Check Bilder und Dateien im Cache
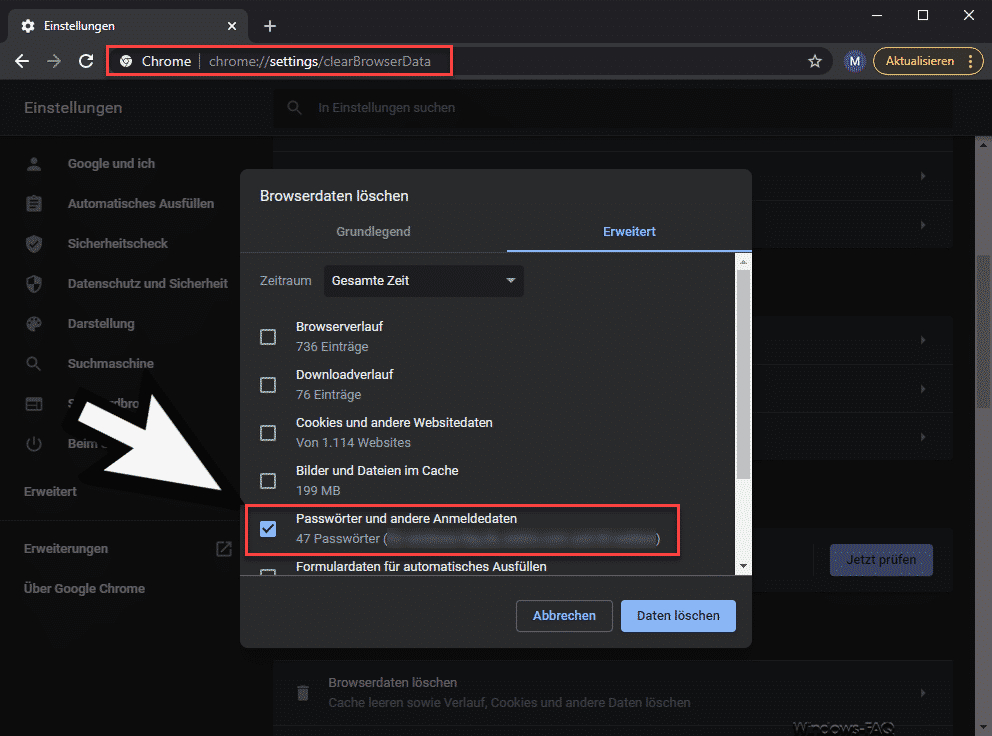This screenshot has height=736, width=992. (268, 481)
